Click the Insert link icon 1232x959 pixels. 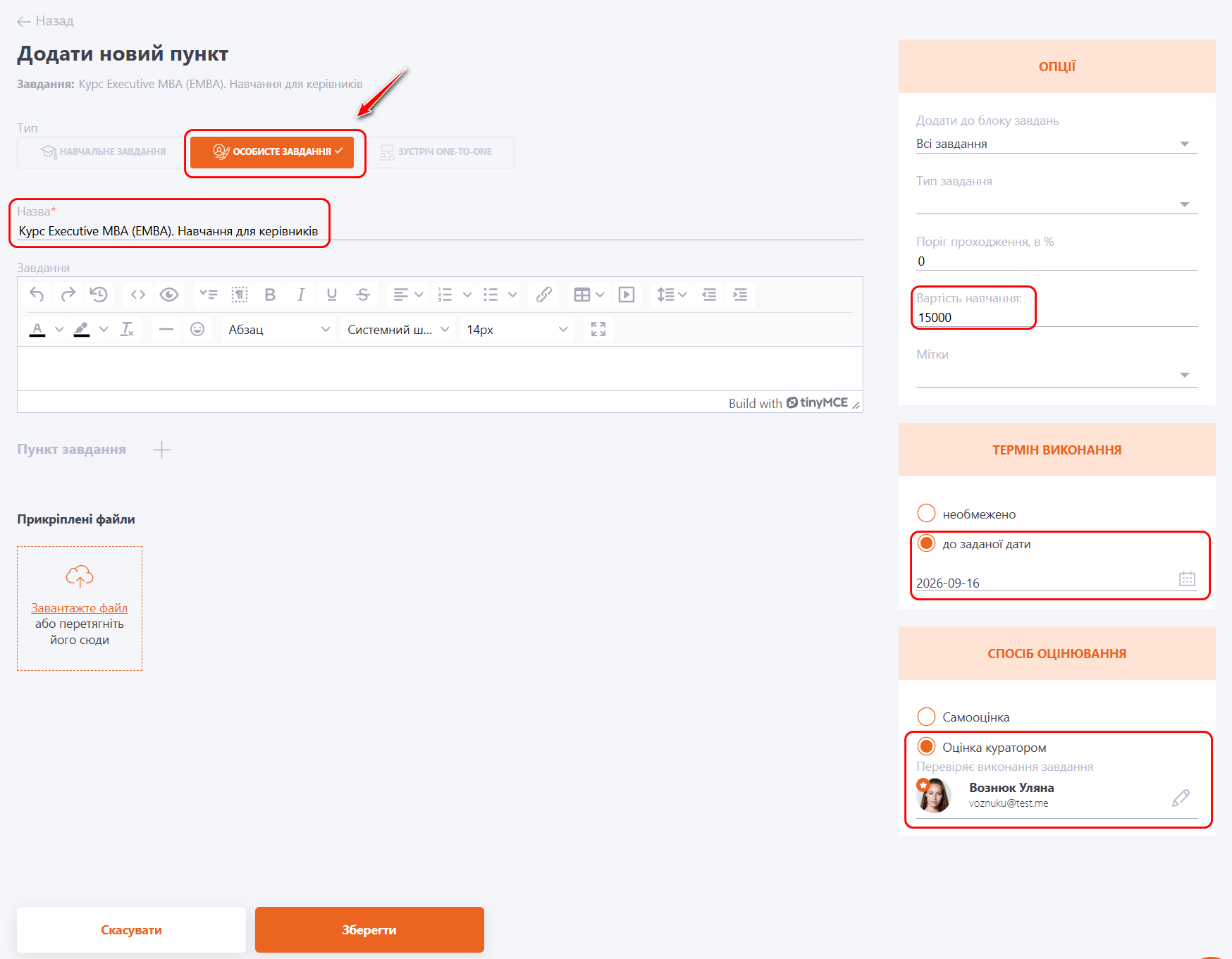(x=543, y=295)
